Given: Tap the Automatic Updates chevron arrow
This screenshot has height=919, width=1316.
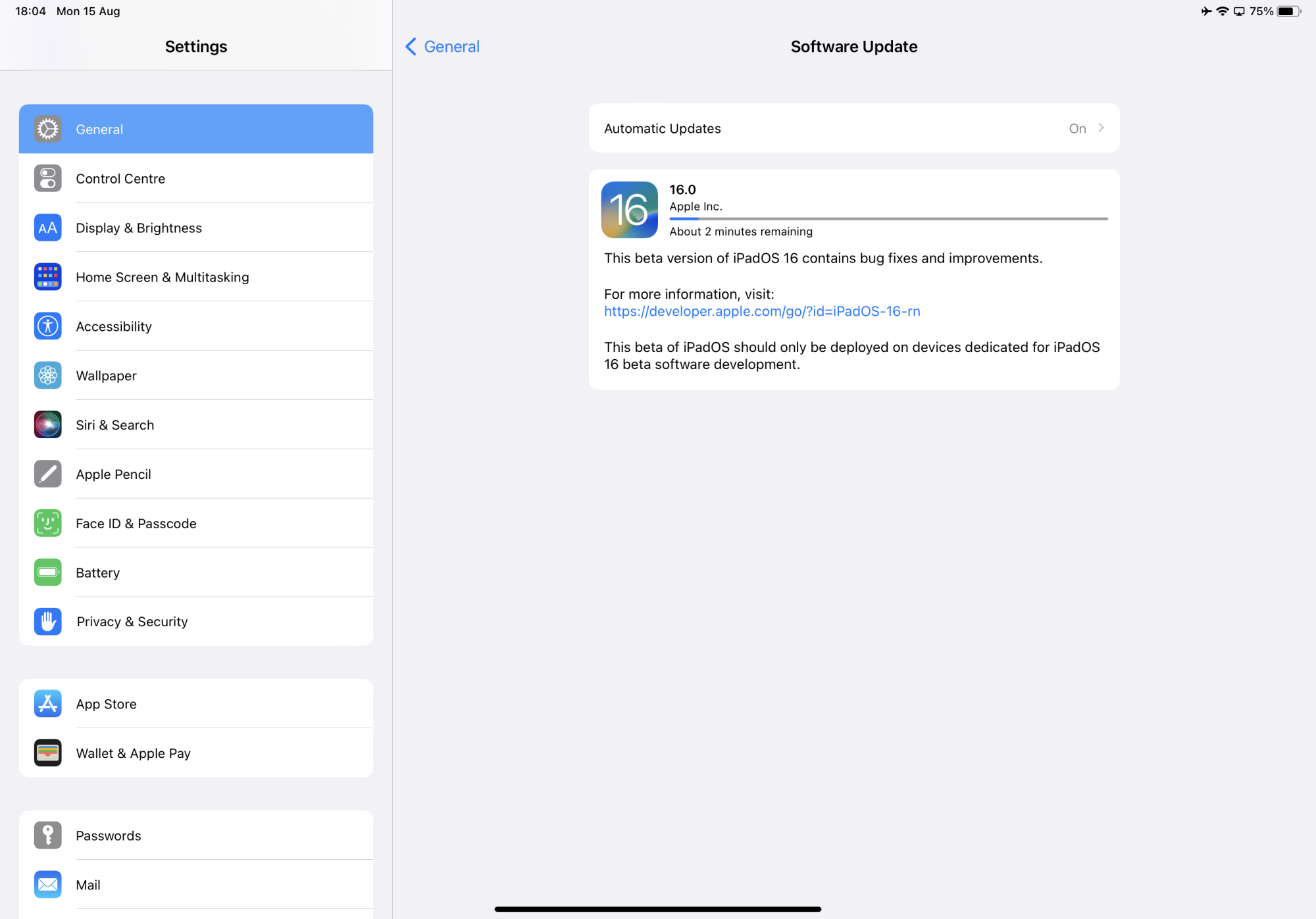Looking at the screenshot, I should point(1101,128).
